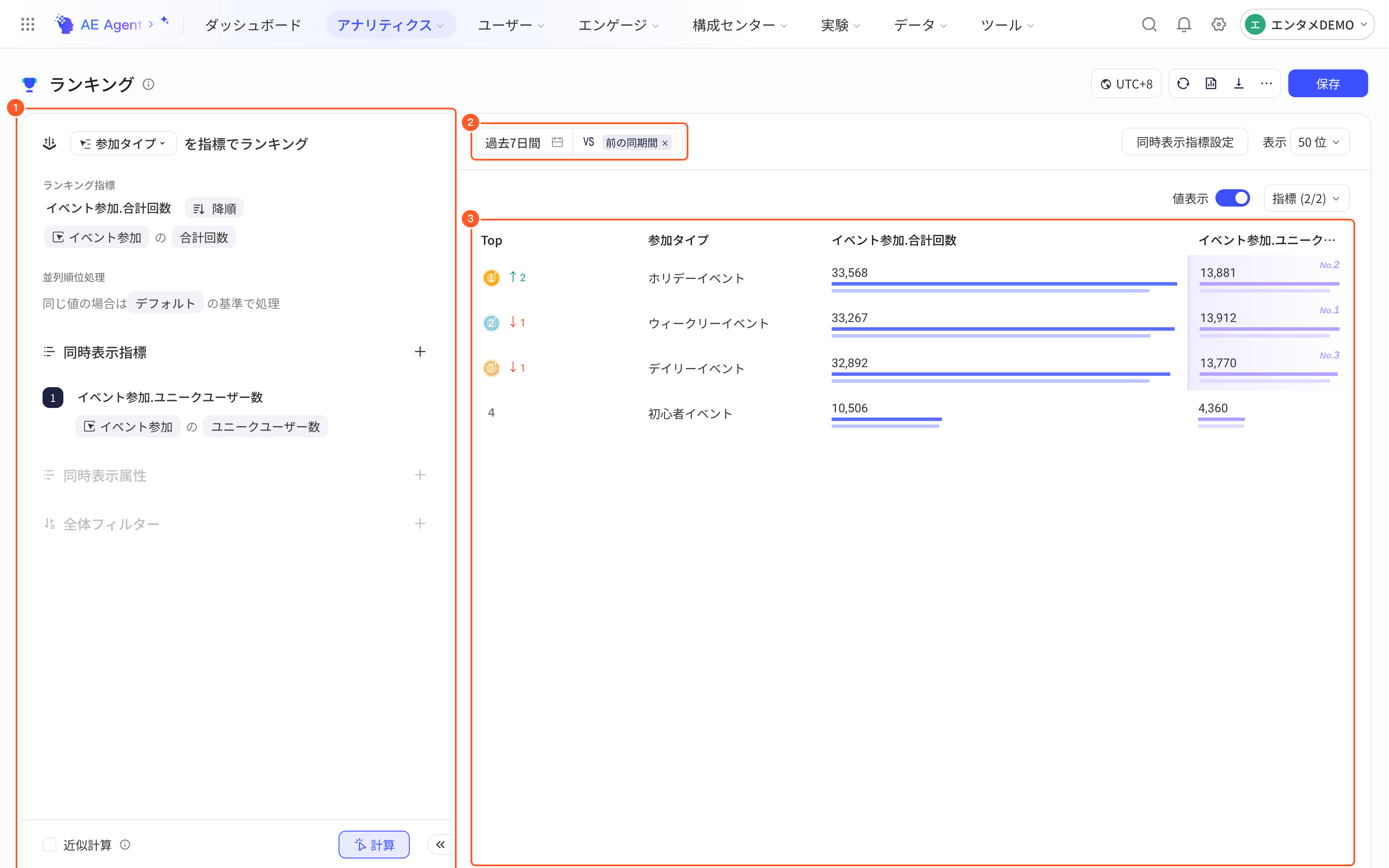Open the 参加タイプ dropdown
The height and width of the screenshot is (868, 1389).
pos(123,144)
